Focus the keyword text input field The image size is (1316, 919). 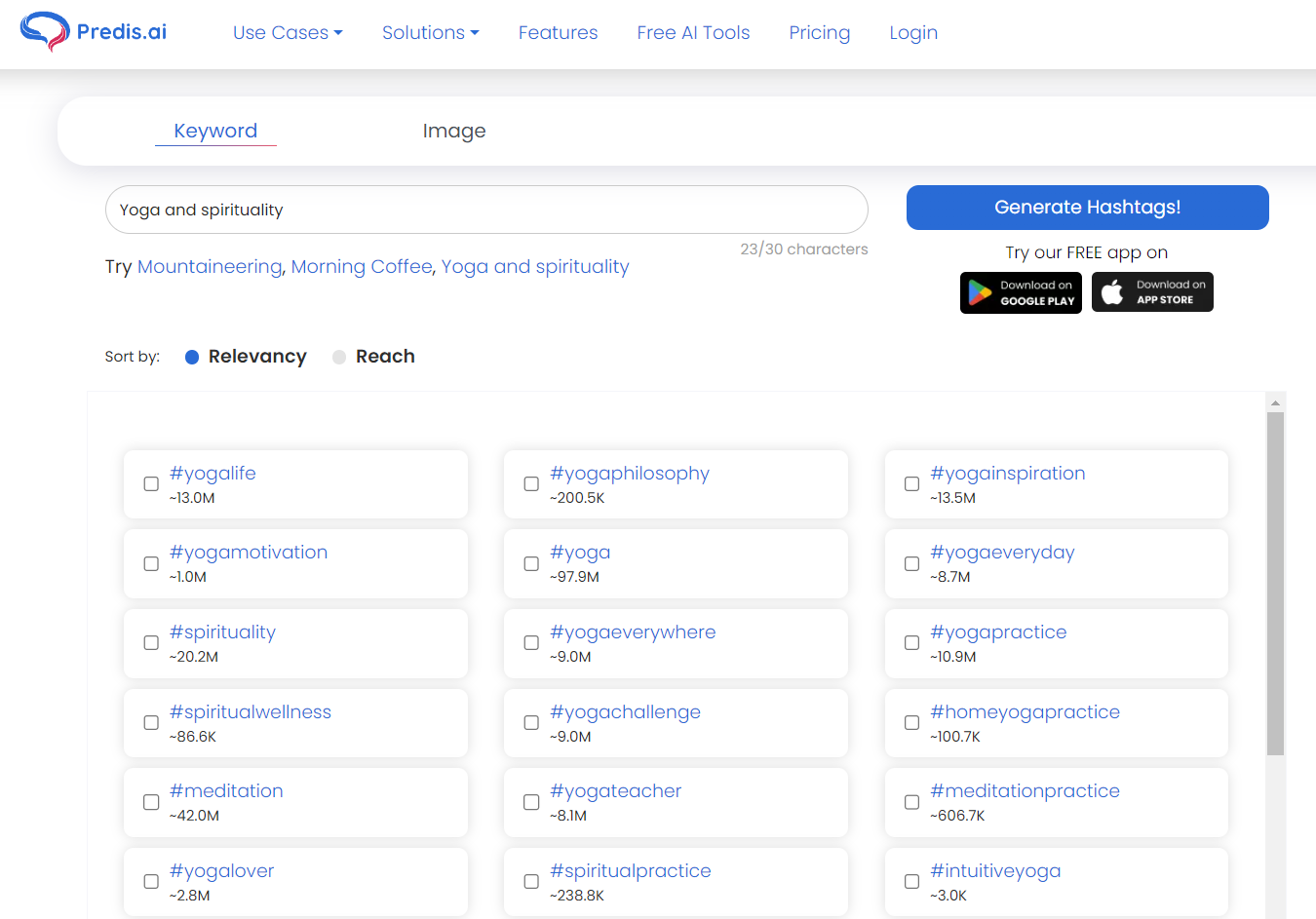pos(486,210)
